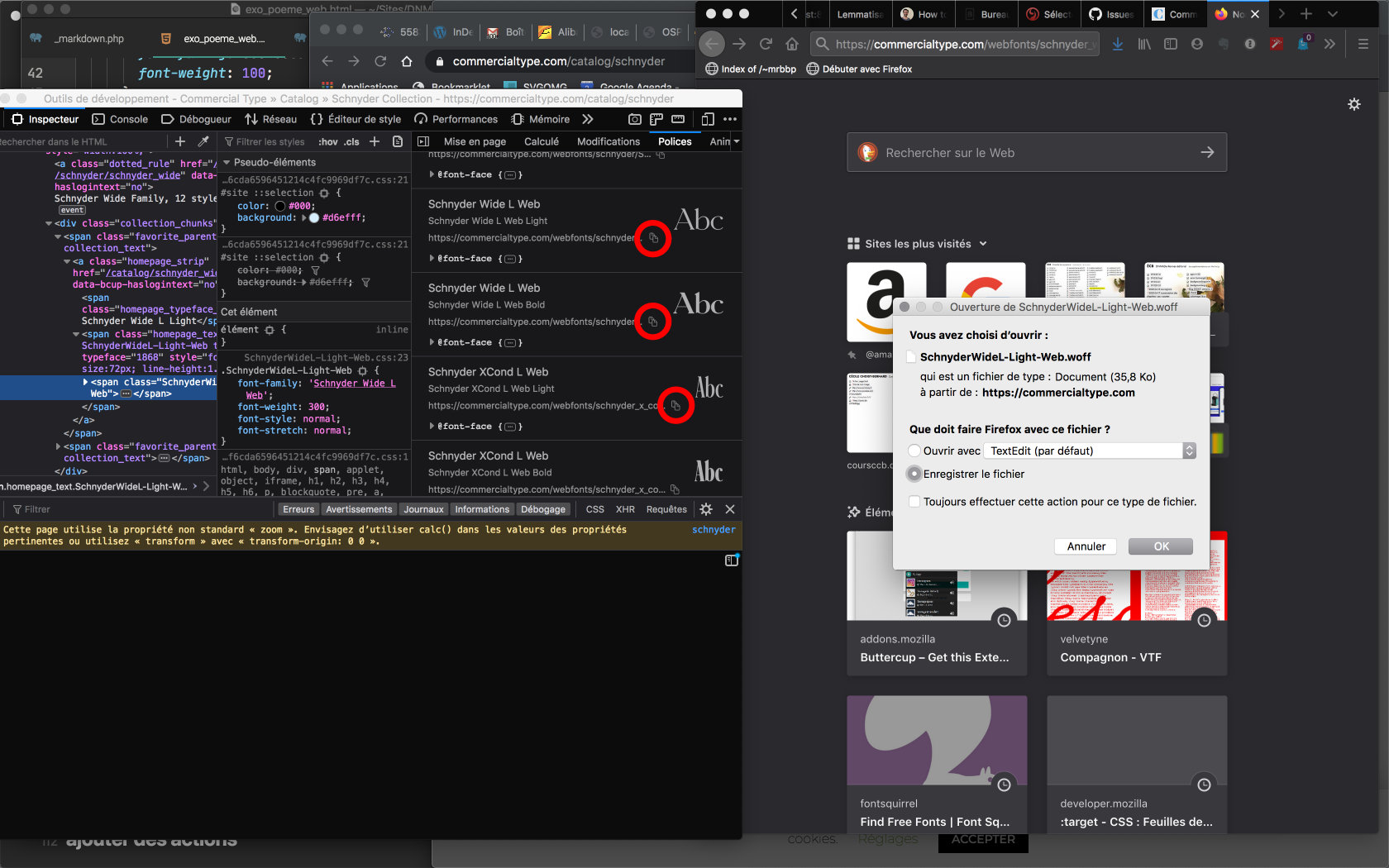Open console settings gear icon

pyautogui.click(x=706, y=509)
